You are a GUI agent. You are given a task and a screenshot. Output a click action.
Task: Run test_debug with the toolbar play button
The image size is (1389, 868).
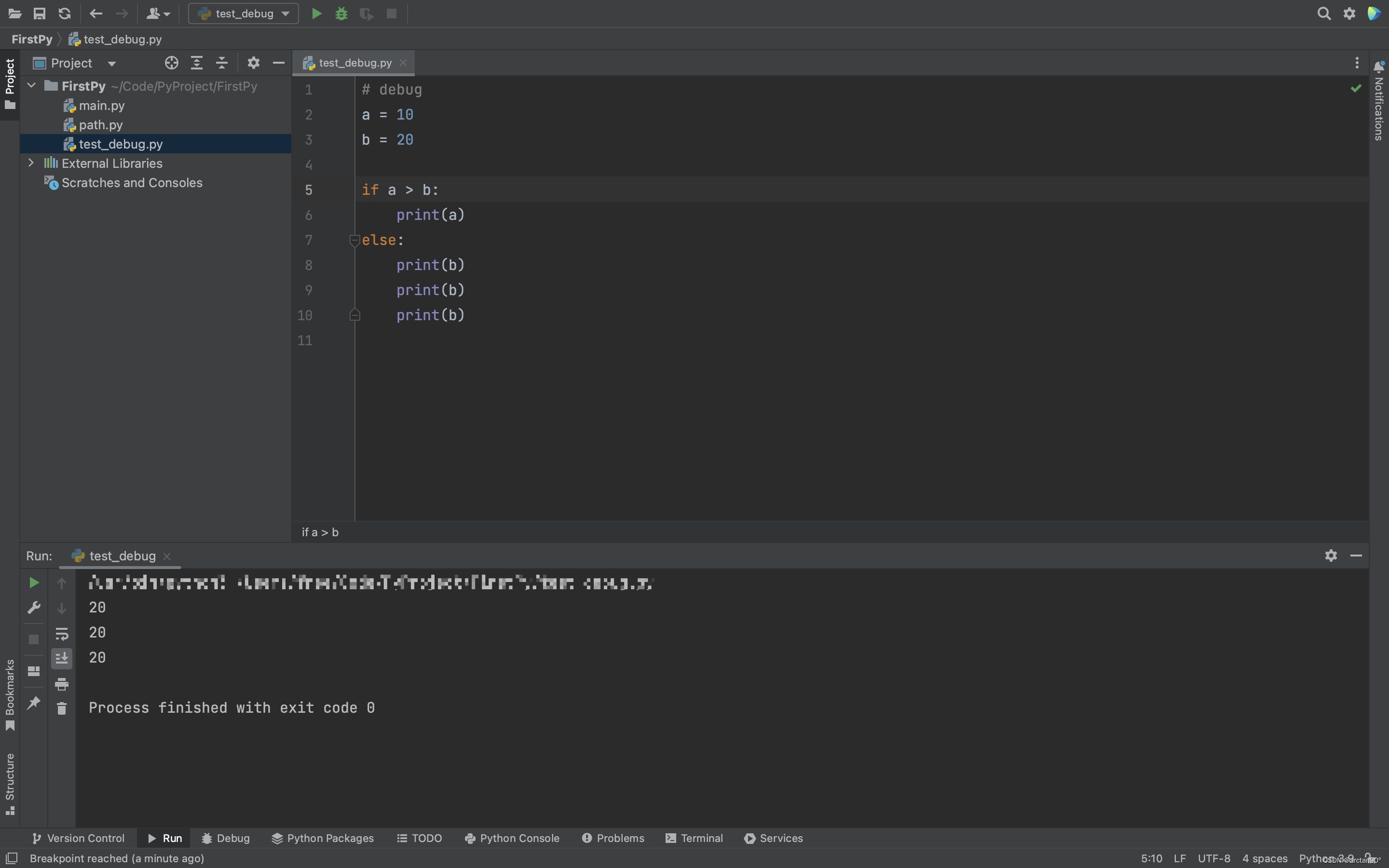(316, 14)
